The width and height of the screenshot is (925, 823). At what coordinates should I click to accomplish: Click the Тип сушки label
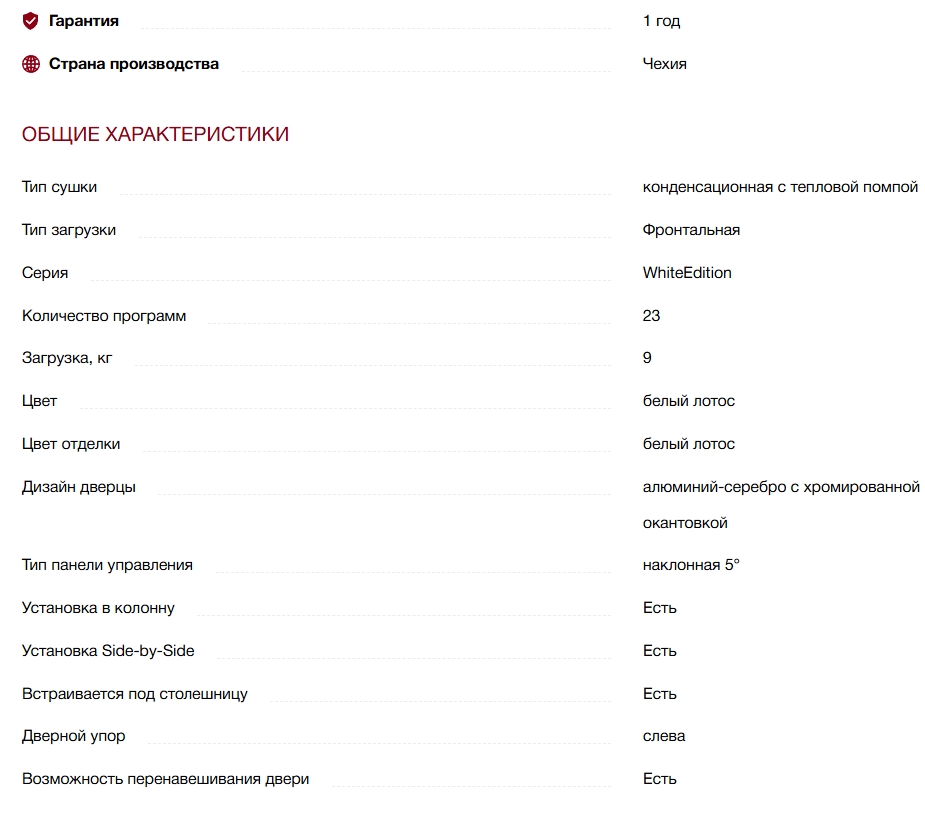coord(59,187)
